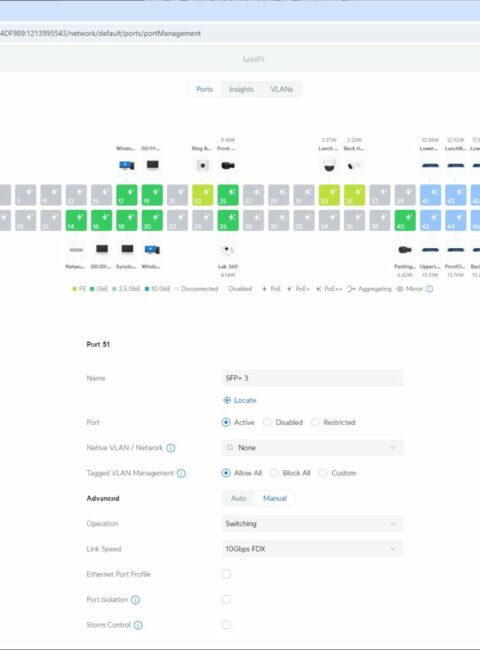
Task: Select yellow-green port 33
Action: (x=329, y=195)
